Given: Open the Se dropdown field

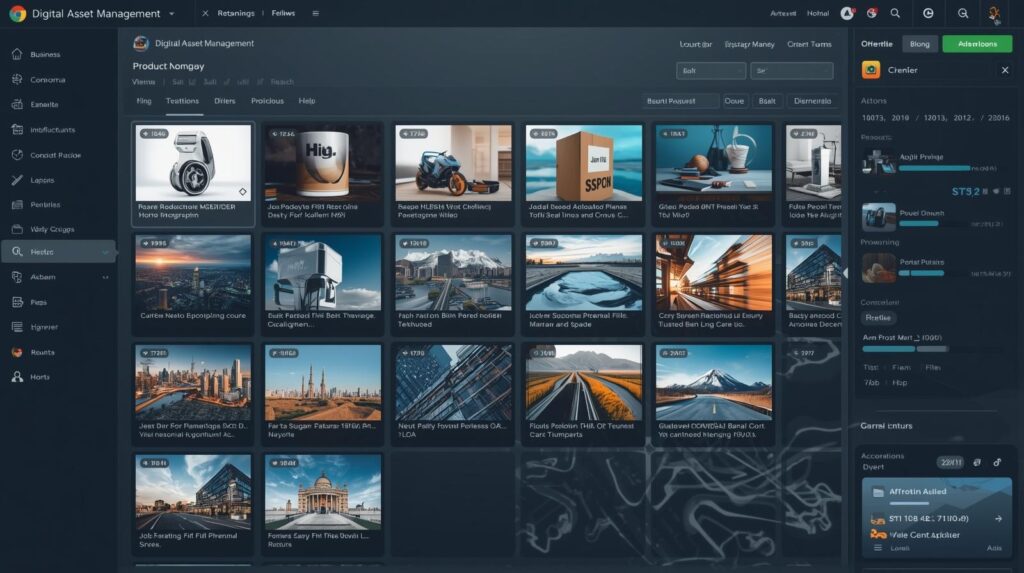Looking at the screenshot, I should [x=792, y=71].
